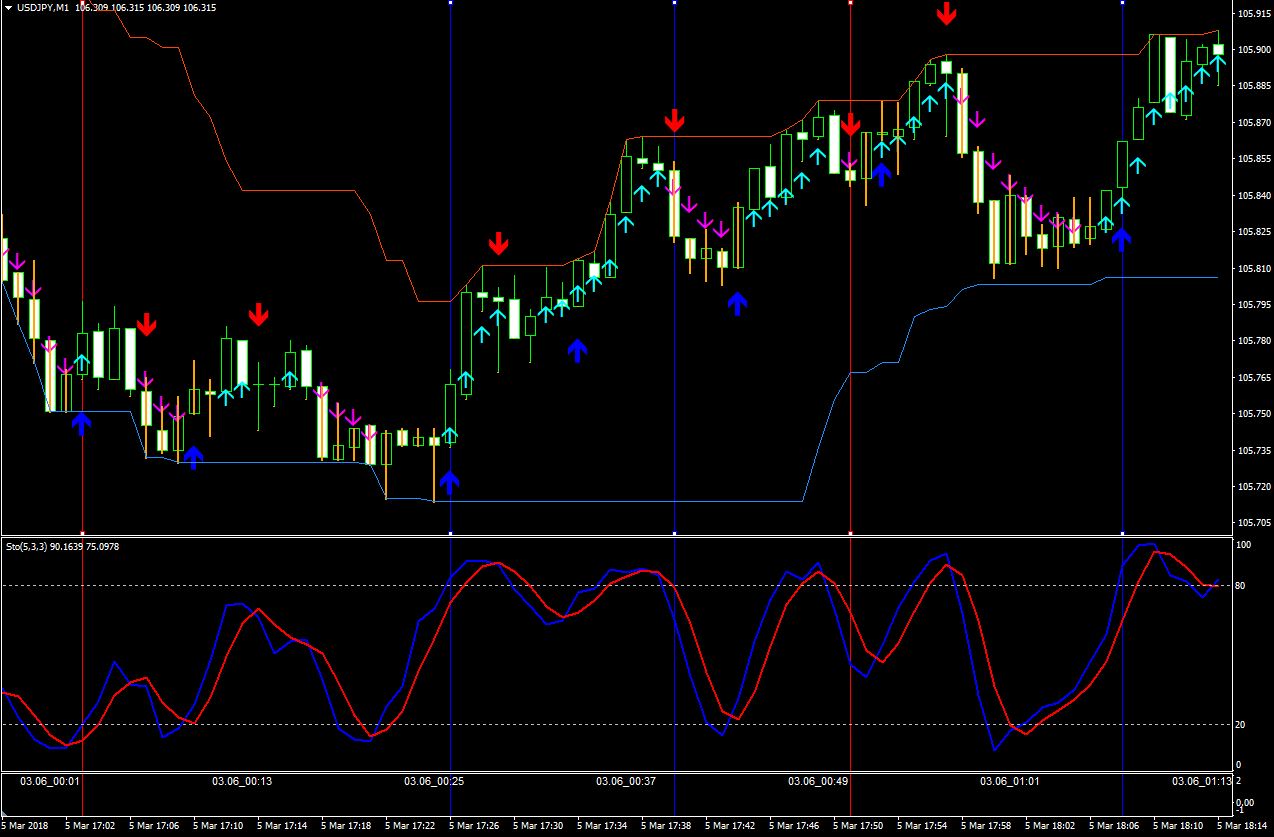The image size is (1274, 837).
Task: Click the 105.840 price label
Action: [x=1254, y=196]
